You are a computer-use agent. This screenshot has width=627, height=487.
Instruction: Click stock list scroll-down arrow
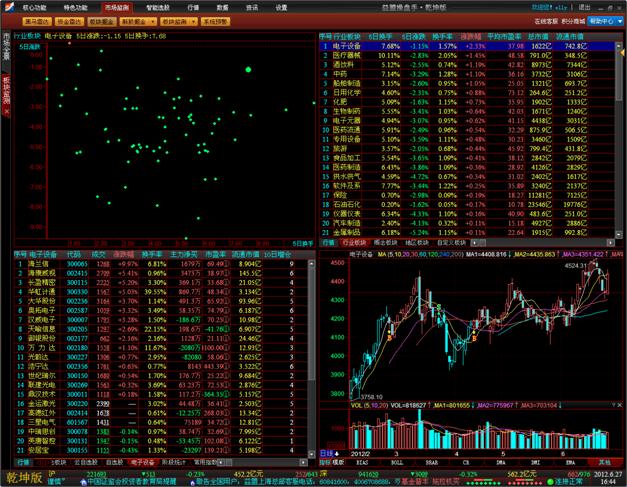(x=312, y=454)
